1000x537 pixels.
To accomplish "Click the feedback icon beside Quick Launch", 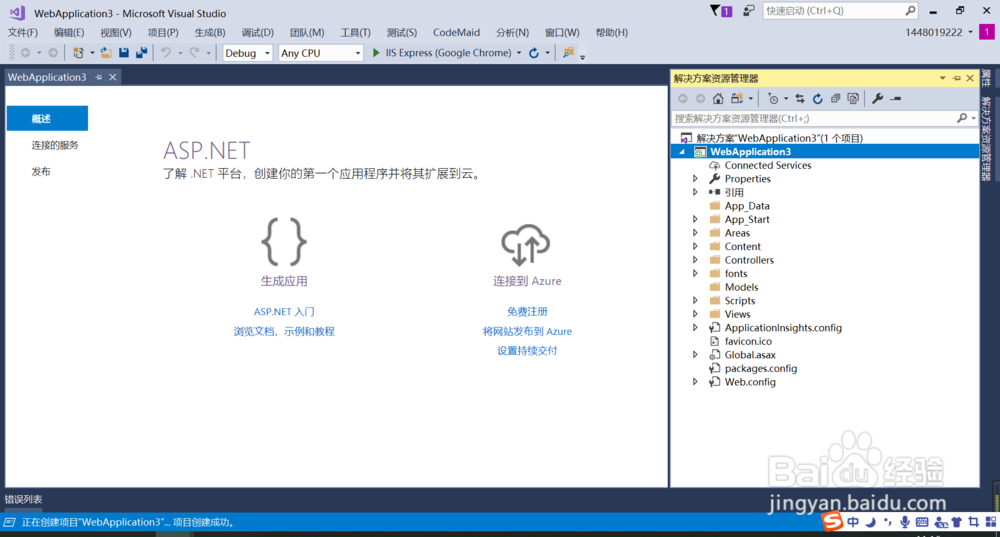I will (749, 11).
